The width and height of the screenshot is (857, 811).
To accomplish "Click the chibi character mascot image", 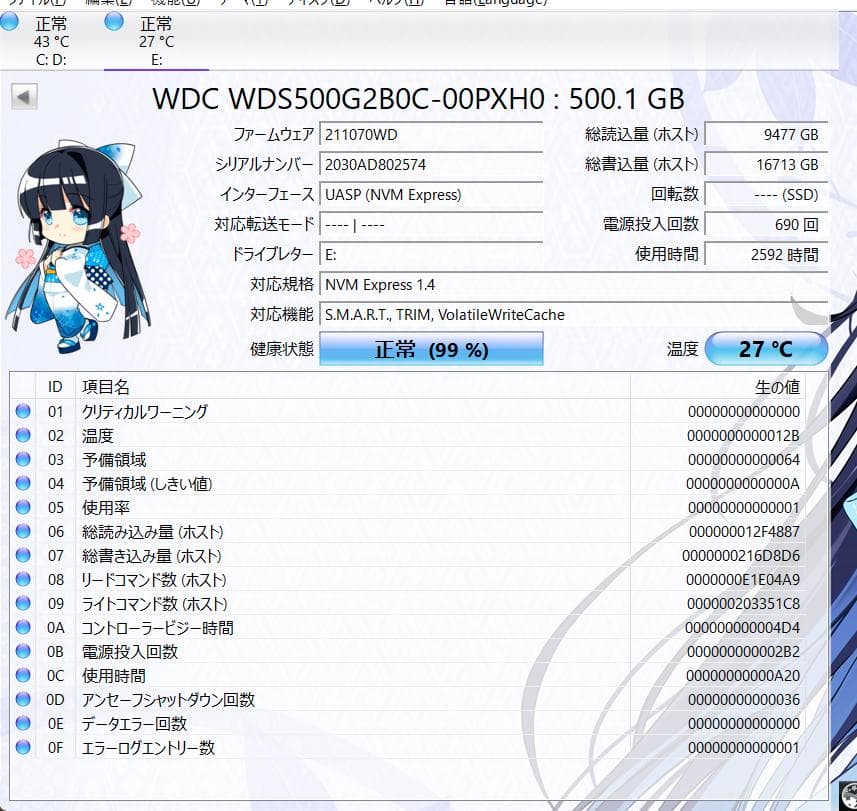I will pyautogui.click(x=78, y=247).
